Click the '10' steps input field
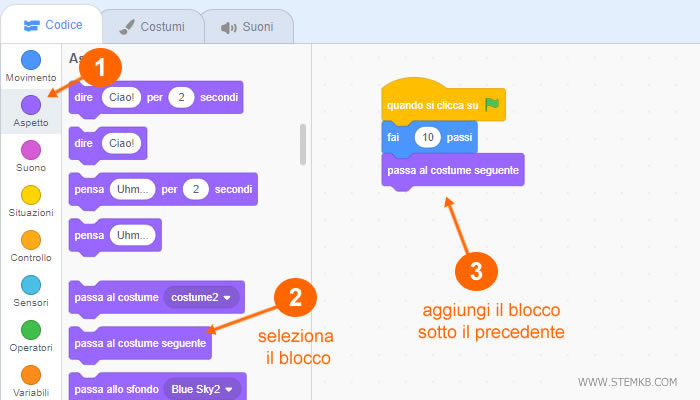700x400 pixels. 429,136
